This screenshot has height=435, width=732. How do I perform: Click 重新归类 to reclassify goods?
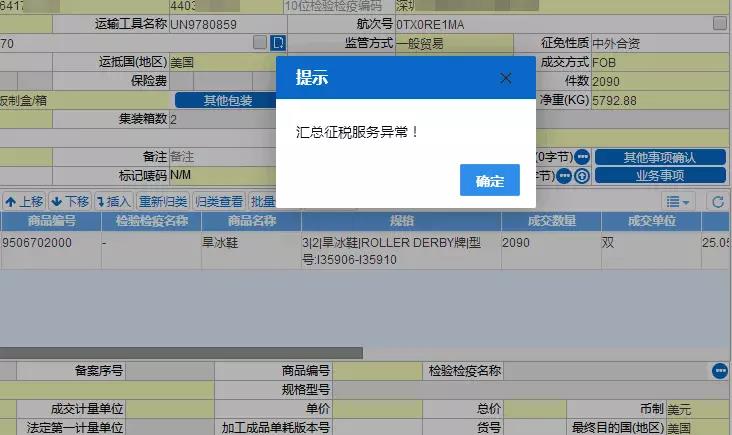pos(163,202)
